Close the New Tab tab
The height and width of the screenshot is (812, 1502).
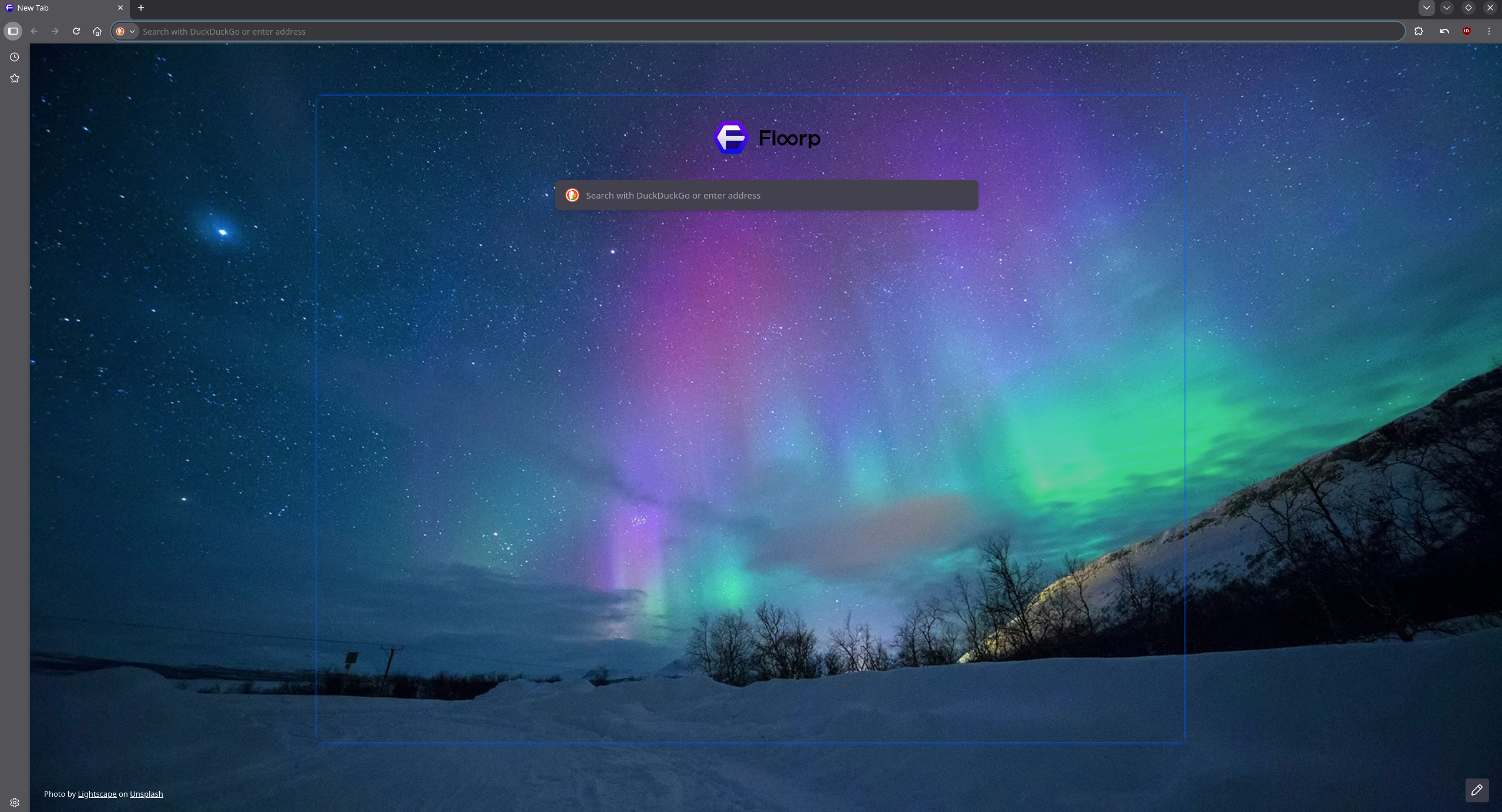click(120, 8)
